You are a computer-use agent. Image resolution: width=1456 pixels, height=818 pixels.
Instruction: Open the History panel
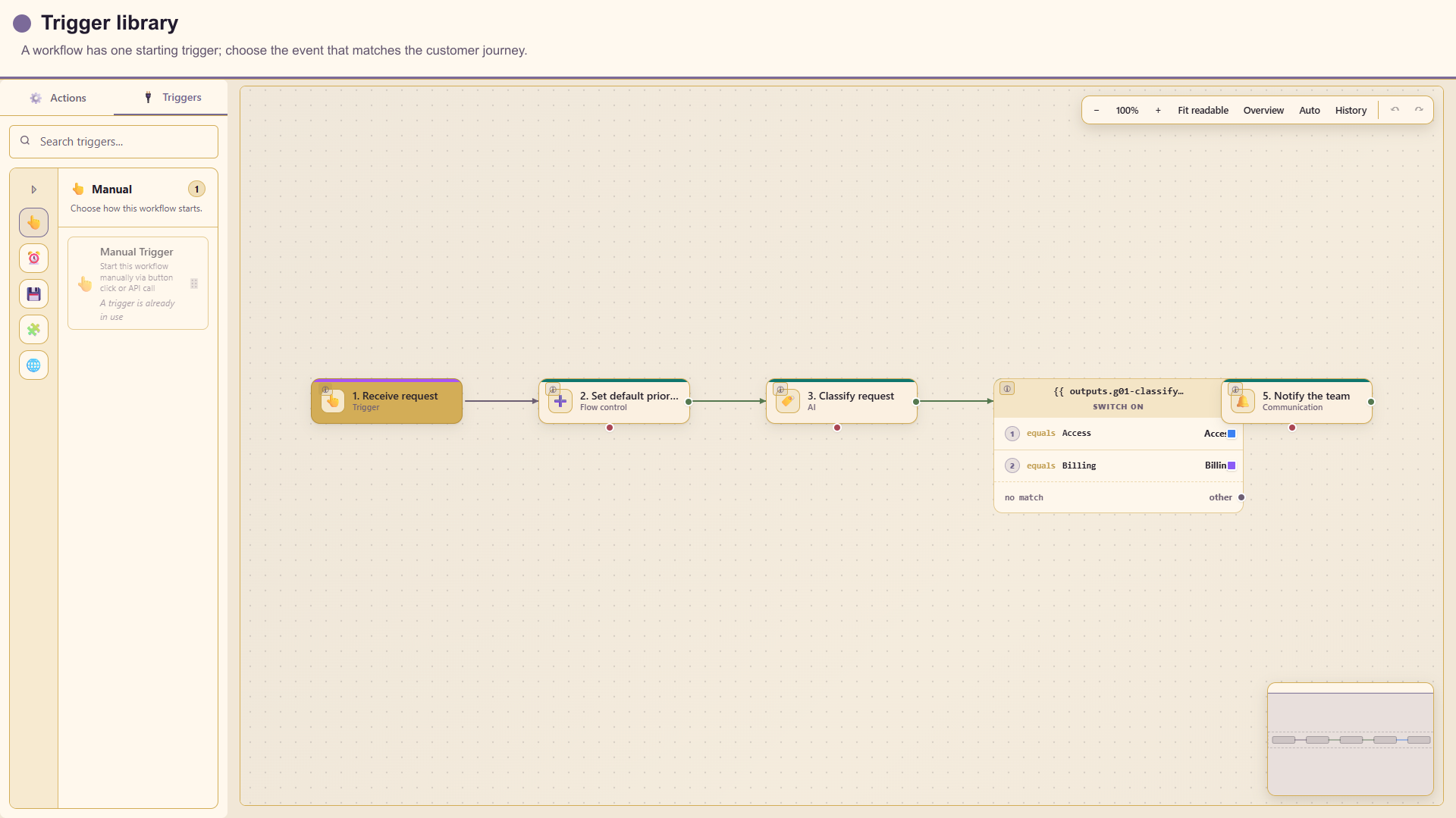click(1351, 111)
